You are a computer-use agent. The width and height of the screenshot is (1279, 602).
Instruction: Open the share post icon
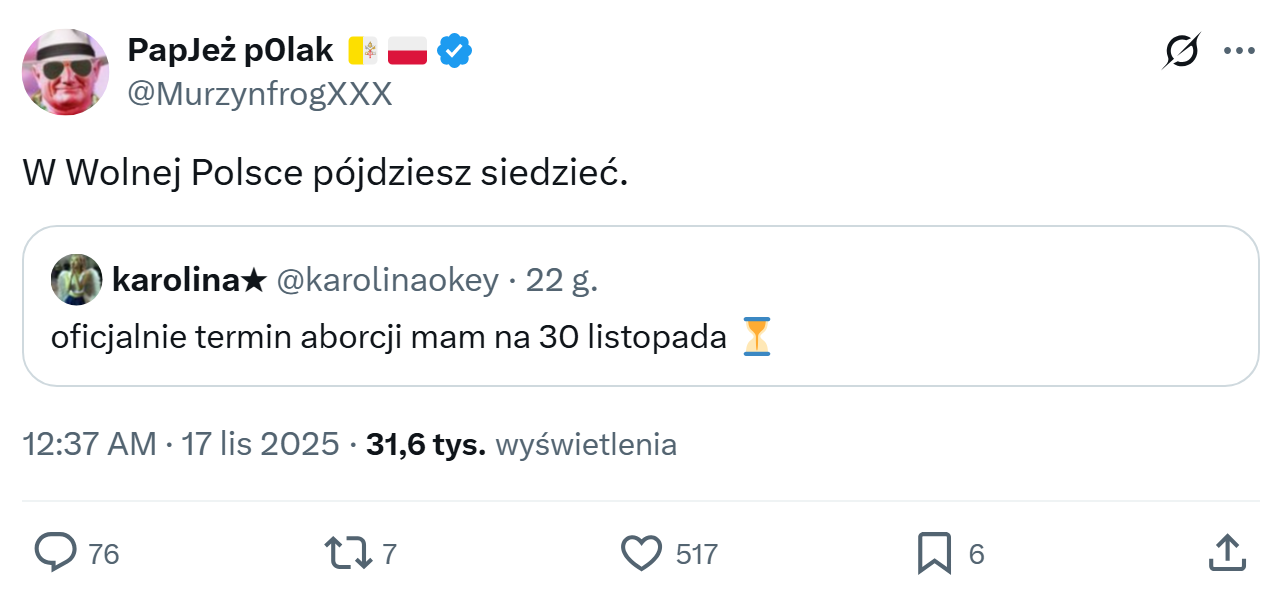[x=1226, y=552]
